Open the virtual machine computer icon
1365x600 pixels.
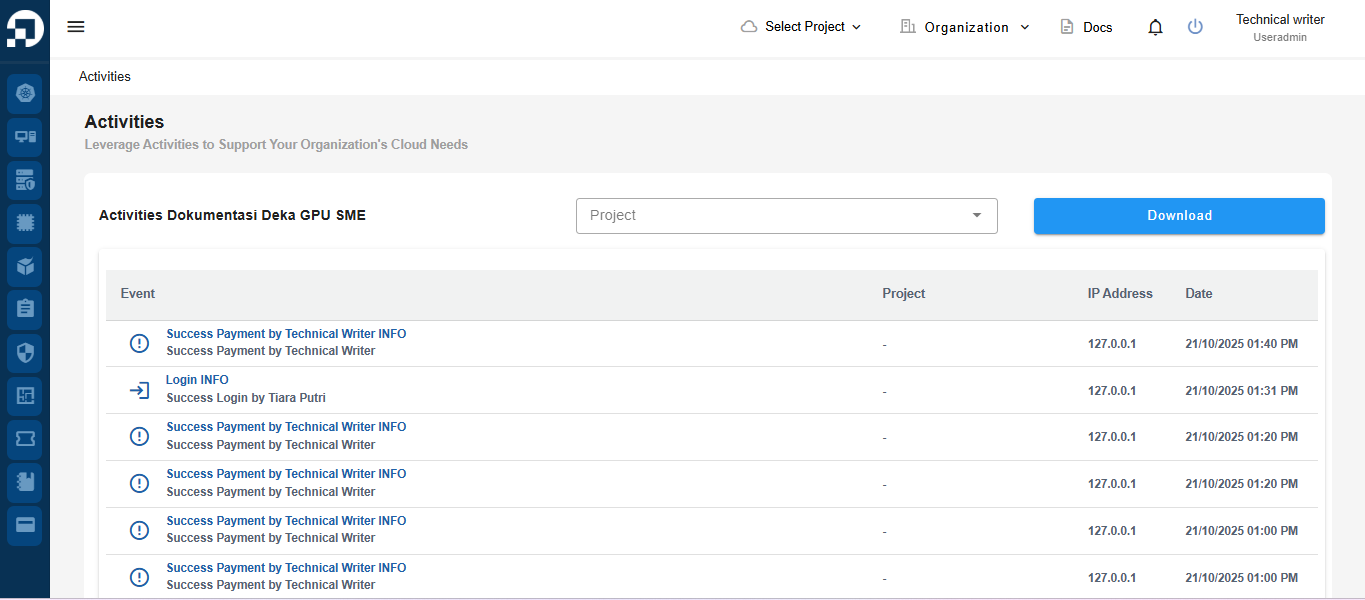[x=25, y=137]
